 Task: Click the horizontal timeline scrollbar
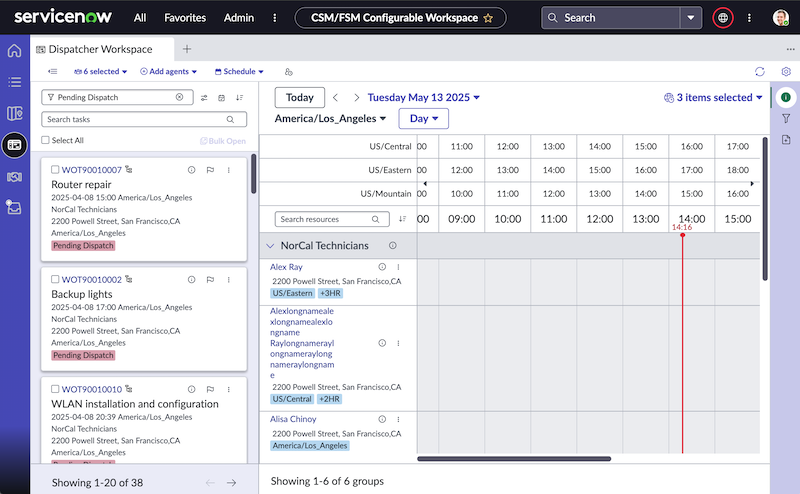[x=514, y=459]
